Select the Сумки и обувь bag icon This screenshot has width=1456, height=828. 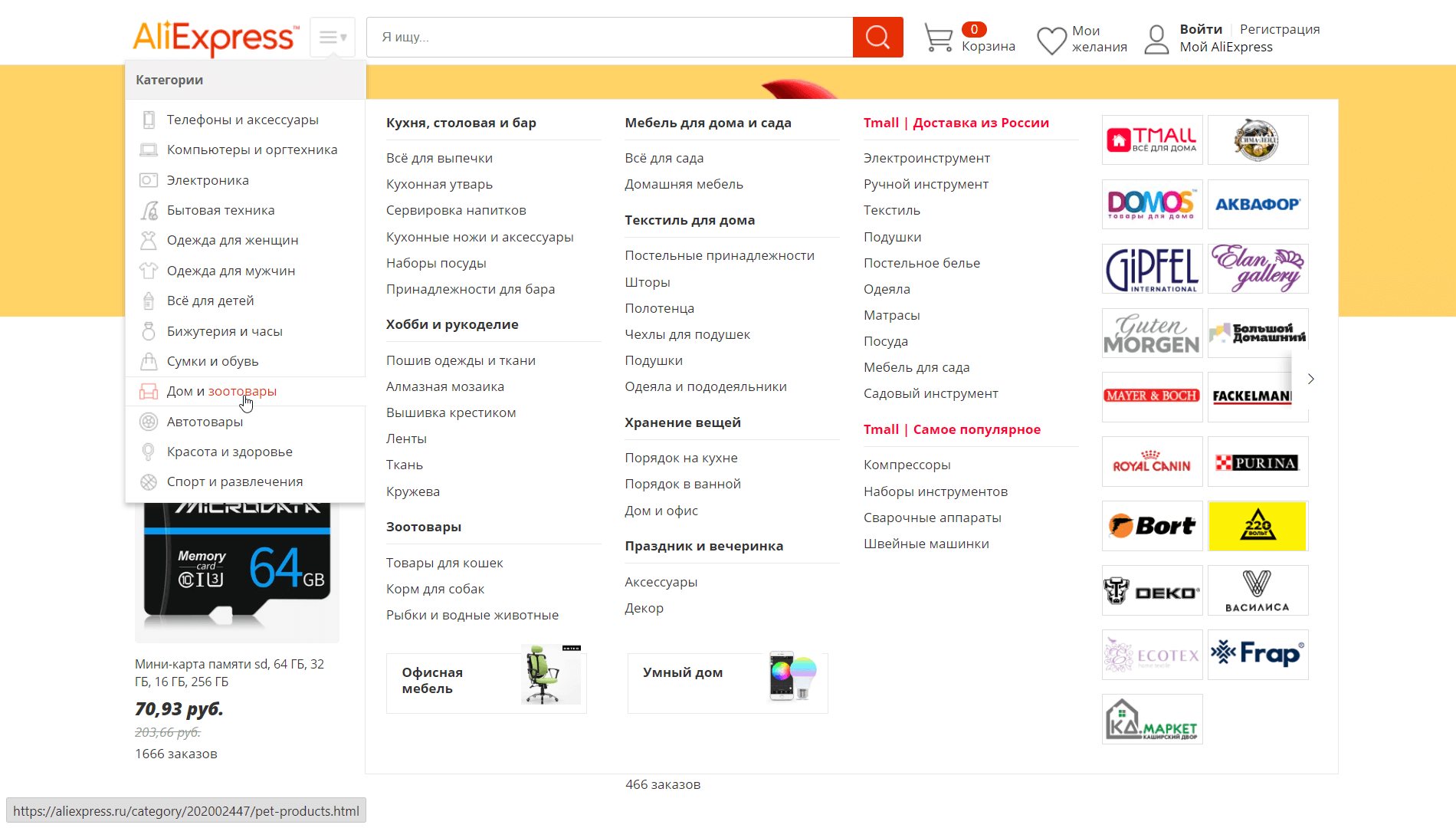tap(149, 361)
